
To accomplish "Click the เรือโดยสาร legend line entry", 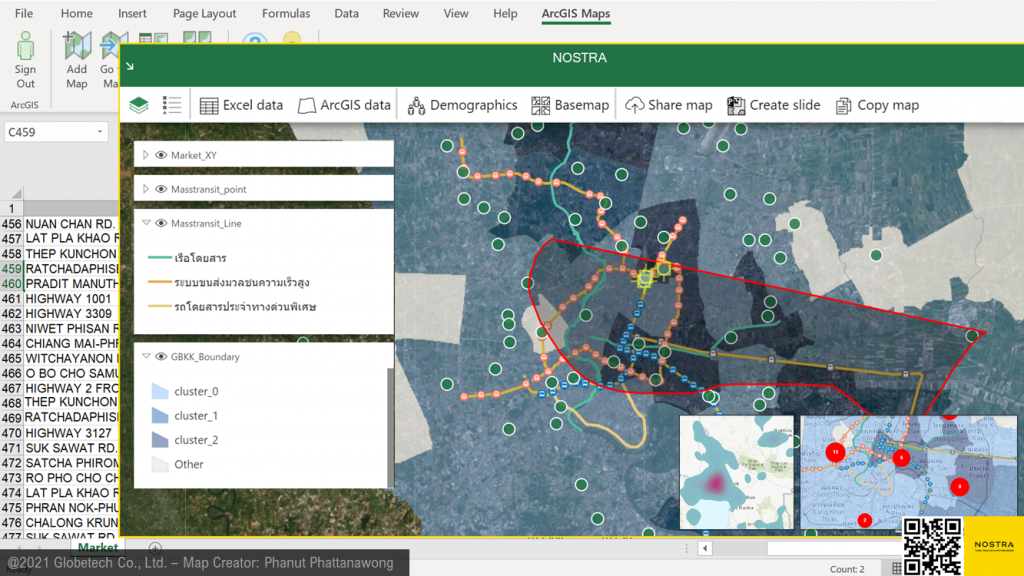I will click(x=187, y=258).
